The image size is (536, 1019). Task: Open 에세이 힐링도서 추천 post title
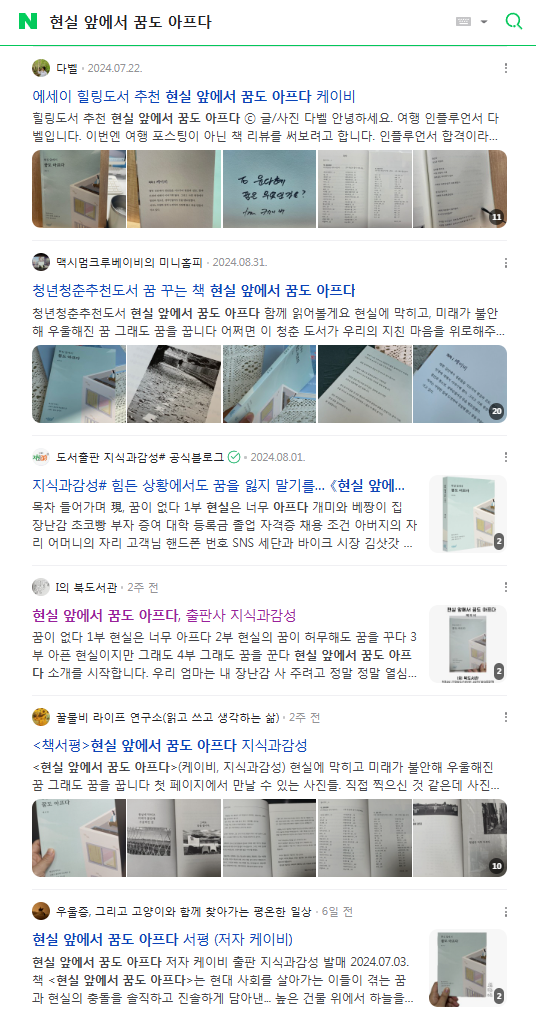(194, 97)
